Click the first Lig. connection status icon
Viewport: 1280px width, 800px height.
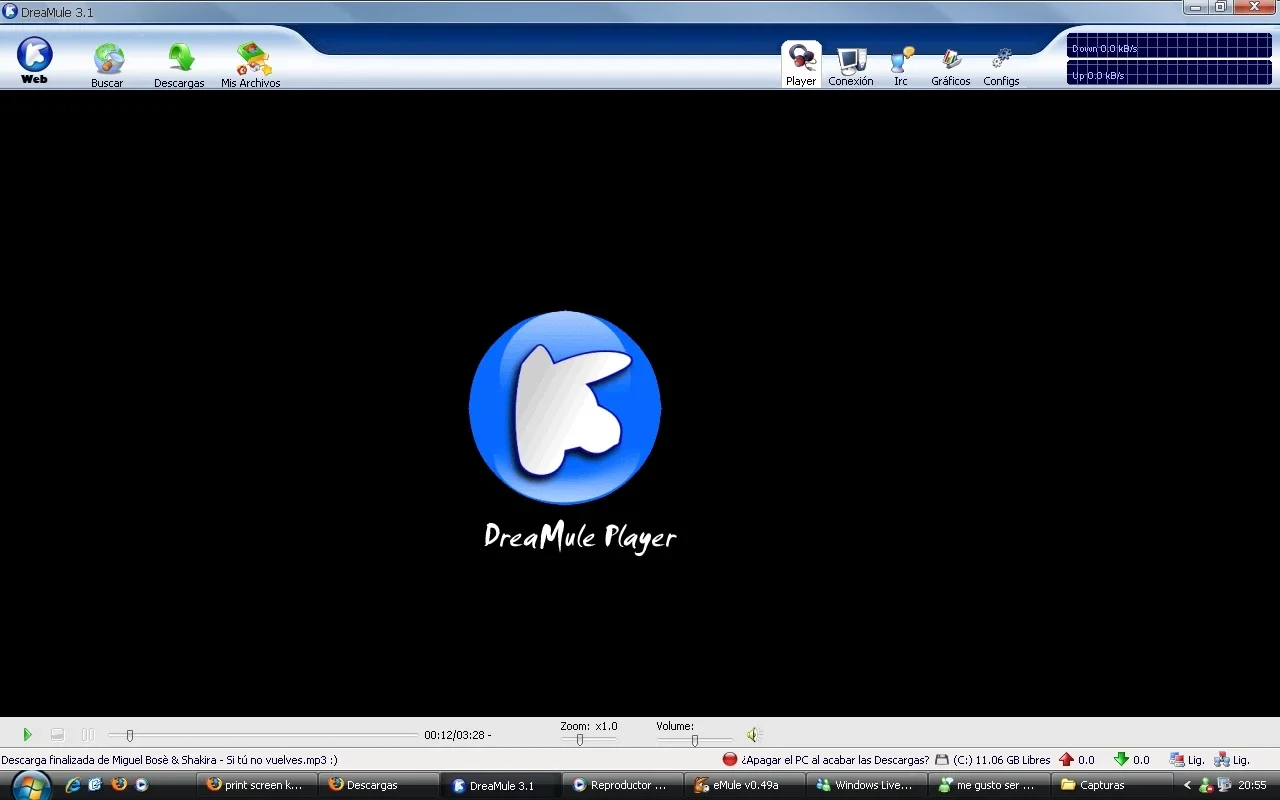click(x=1177, y=760)
